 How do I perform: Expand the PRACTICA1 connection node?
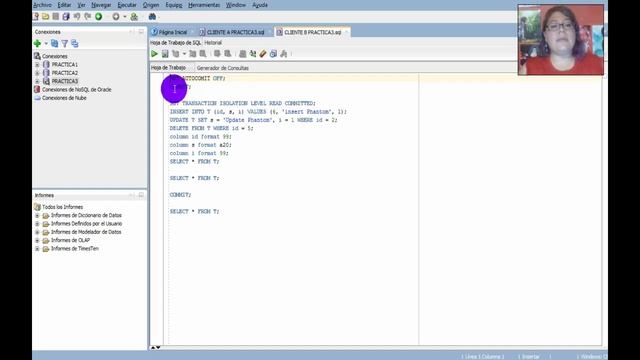point(37,64)
